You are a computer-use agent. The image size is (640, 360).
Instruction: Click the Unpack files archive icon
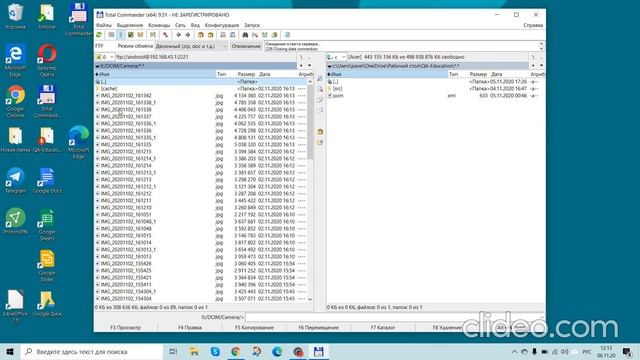click(210, 35)
